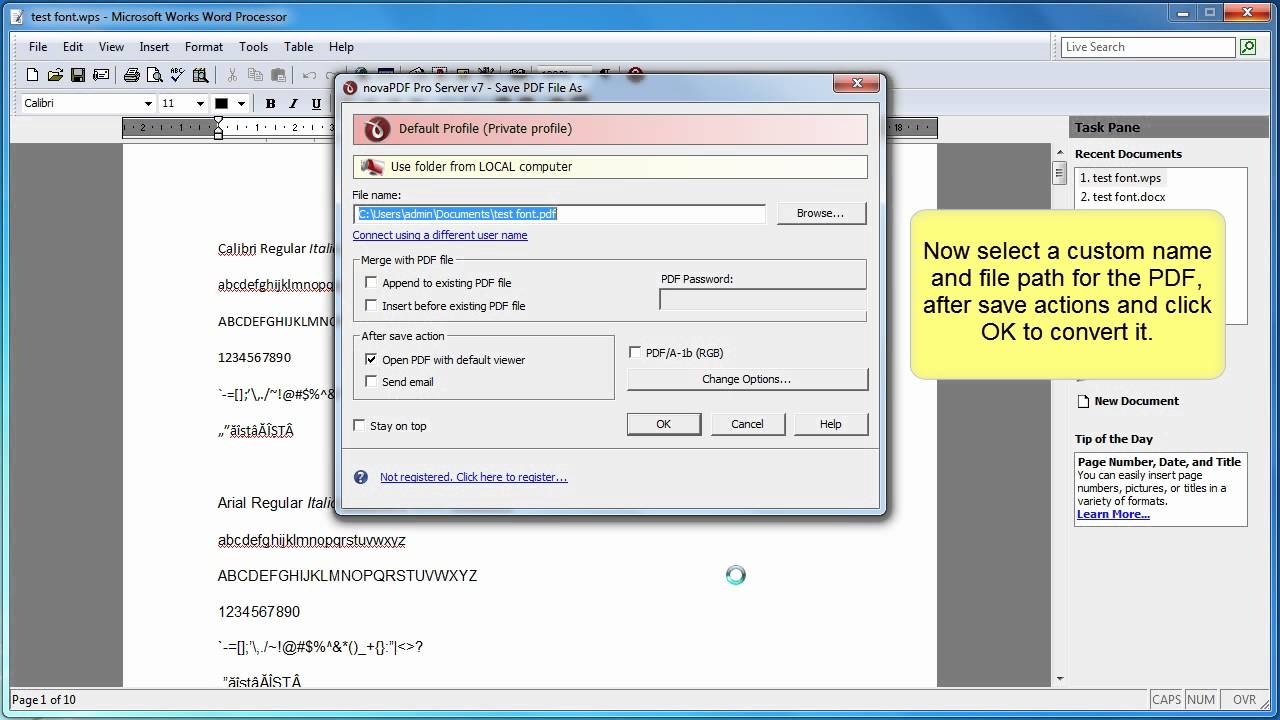
Task: Click the File name path field
Action: (x=559, y=214)
